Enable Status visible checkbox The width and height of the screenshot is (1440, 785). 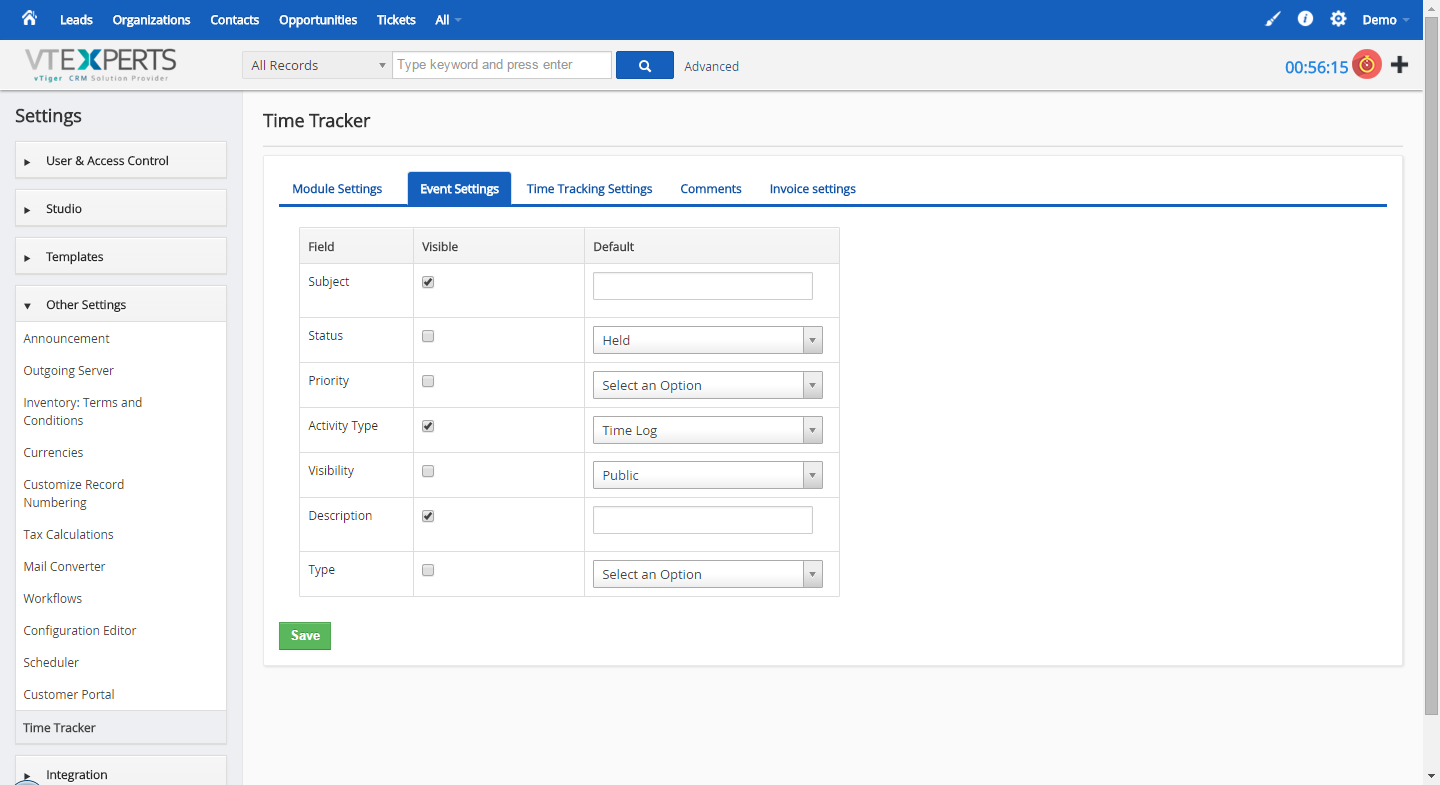[x=428, y=336]
